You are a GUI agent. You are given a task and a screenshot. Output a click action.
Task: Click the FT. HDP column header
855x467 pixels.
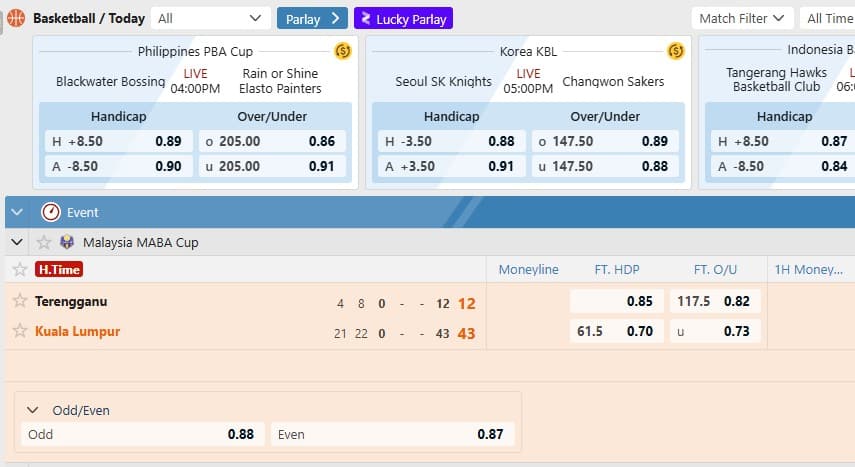pos(616,269)
